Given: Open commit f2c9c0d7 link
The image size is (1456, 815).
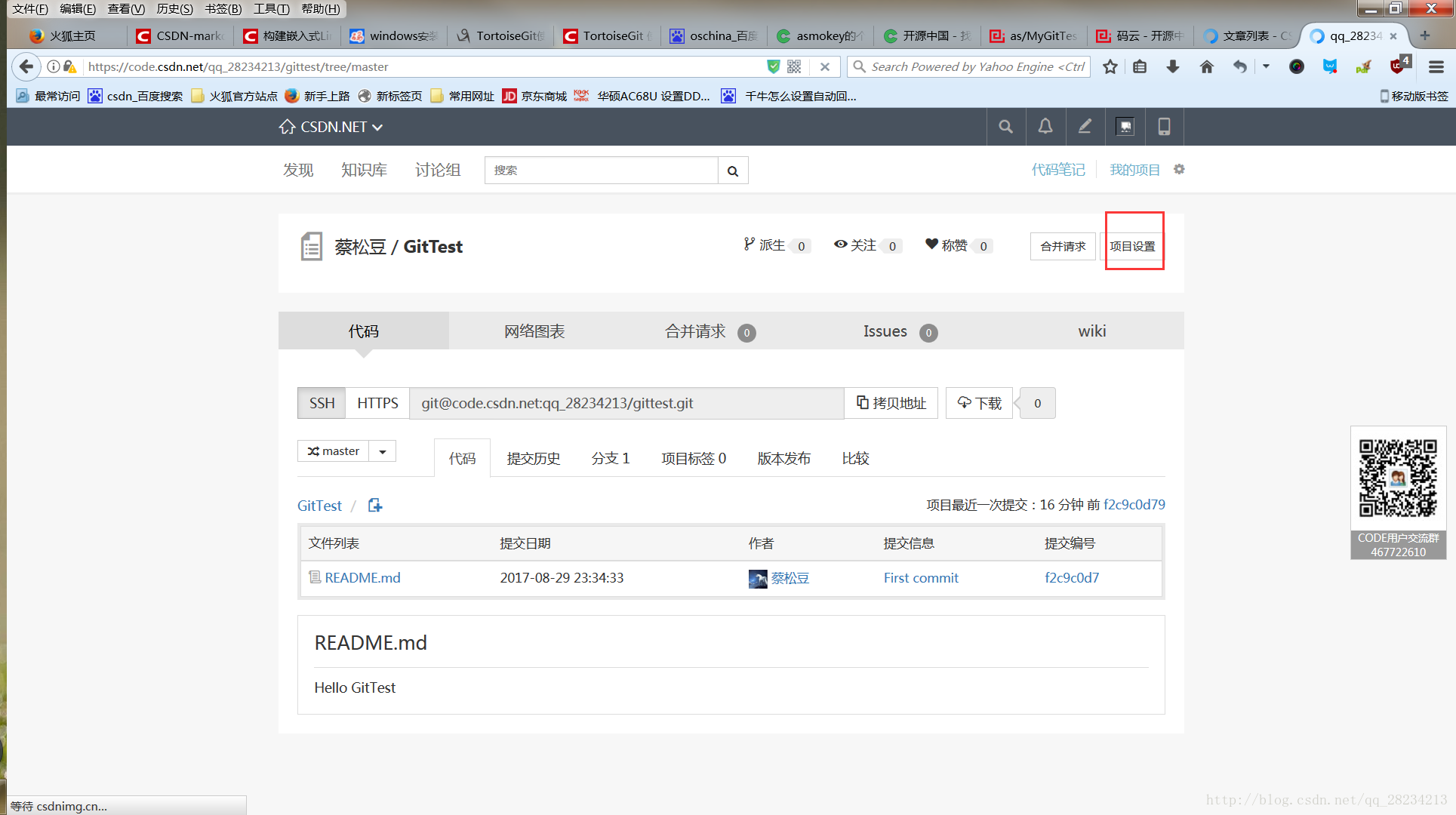Looking at the screenshot, I should [1072, 577].
